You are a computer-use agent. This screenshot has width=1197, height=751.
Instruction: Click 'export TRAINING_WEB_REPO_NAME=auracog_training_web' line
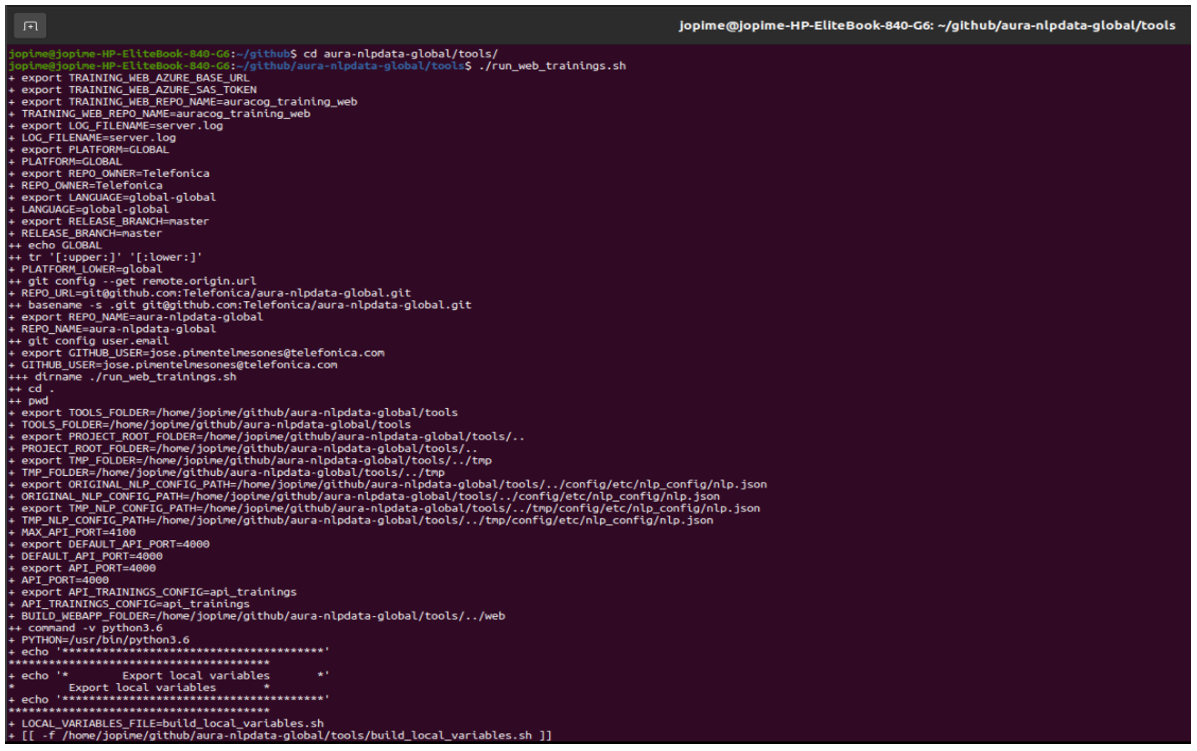click(183, 102)
